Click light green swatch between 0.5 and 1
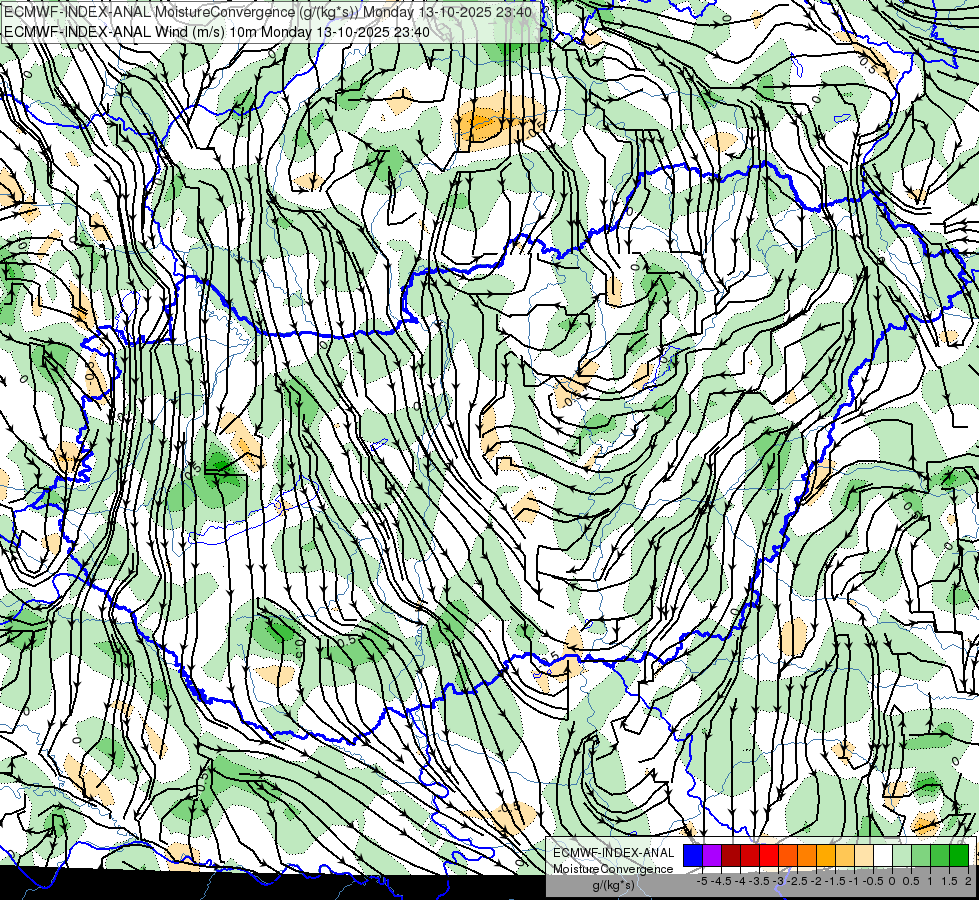979x900 pixels. (921, 856)
